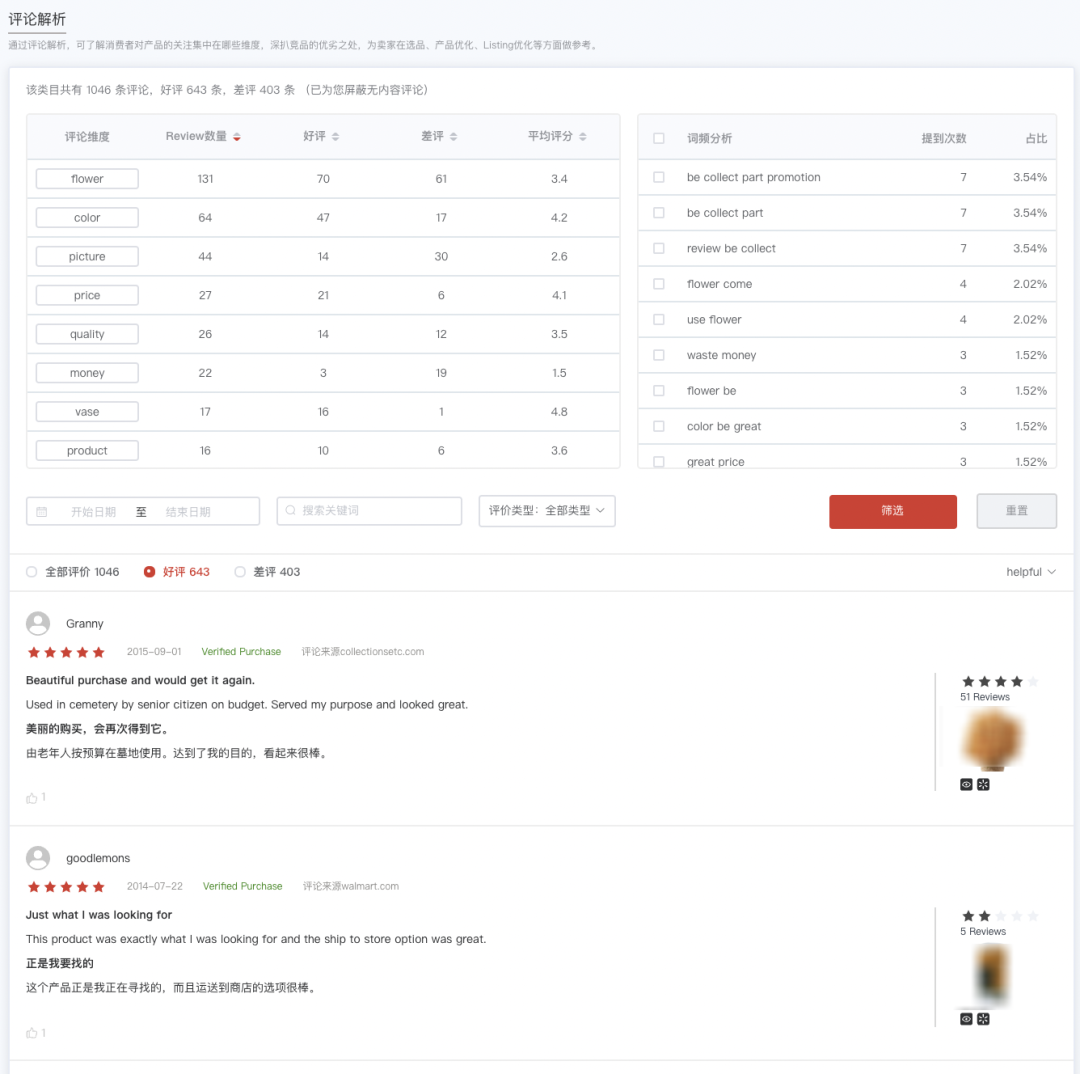Check the 'waste money' phrase checkbox
Image resolution: width=1080 pixels, height=1074 pixels.
659,355
